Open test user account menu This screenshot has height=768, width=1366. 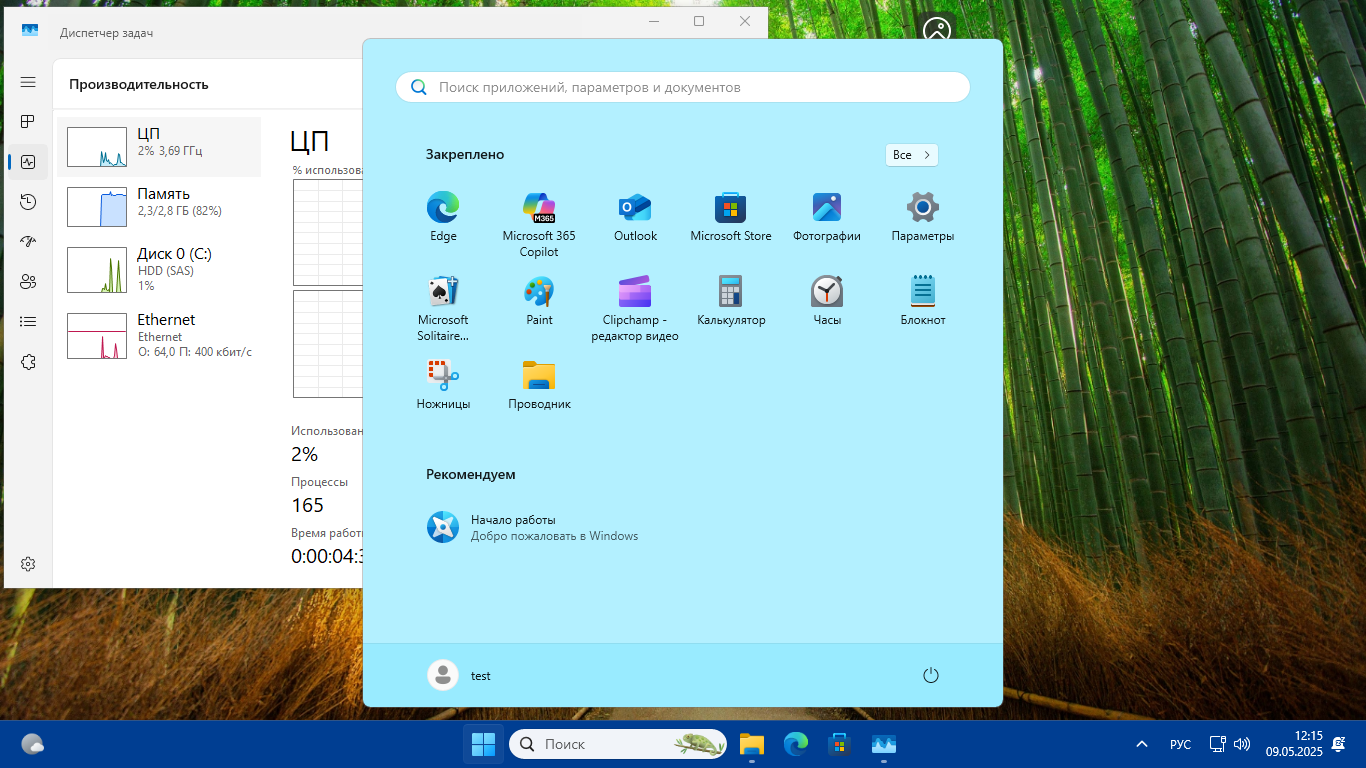pos(460,676)
